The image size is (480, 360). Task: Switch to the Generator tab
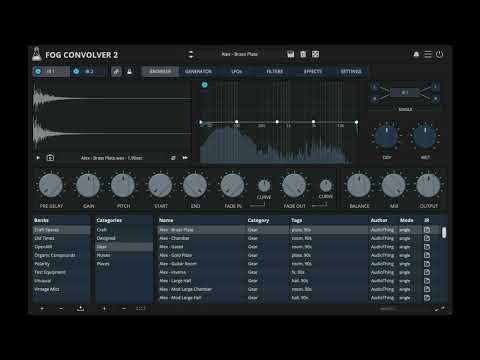[198, 71]
